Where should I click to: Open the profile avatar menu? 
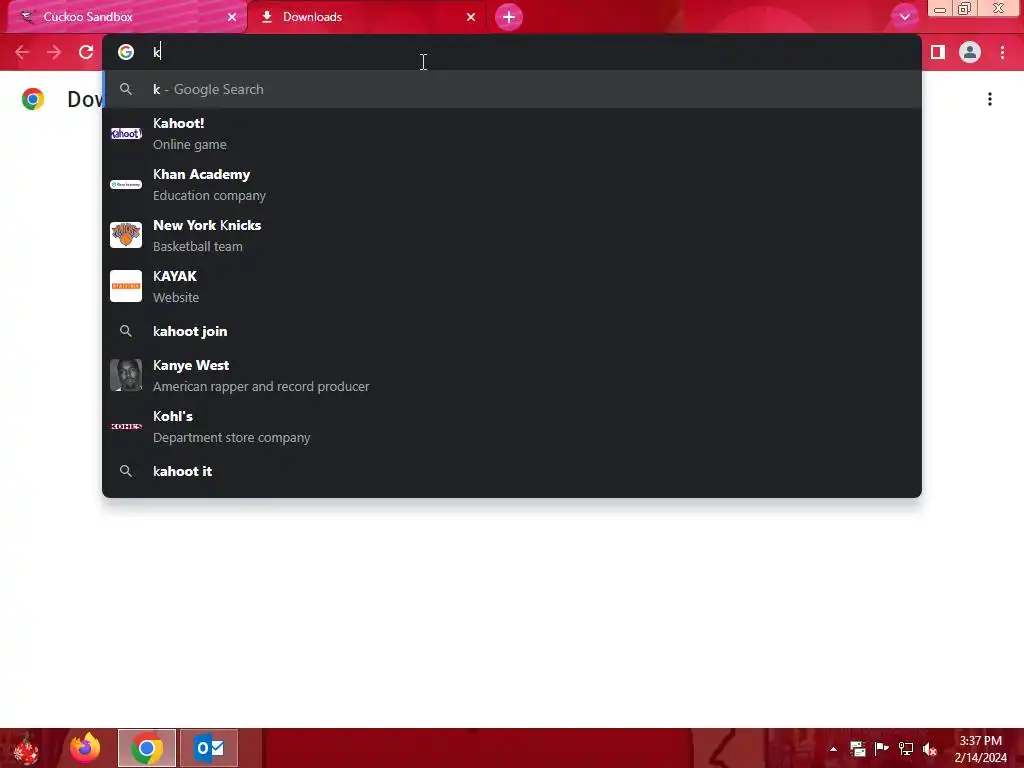click(970, 52)
